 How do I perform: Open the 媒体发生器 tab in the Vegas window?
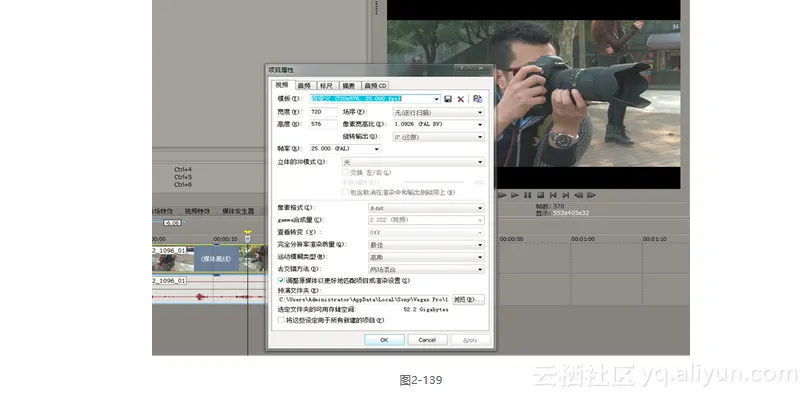238,211
